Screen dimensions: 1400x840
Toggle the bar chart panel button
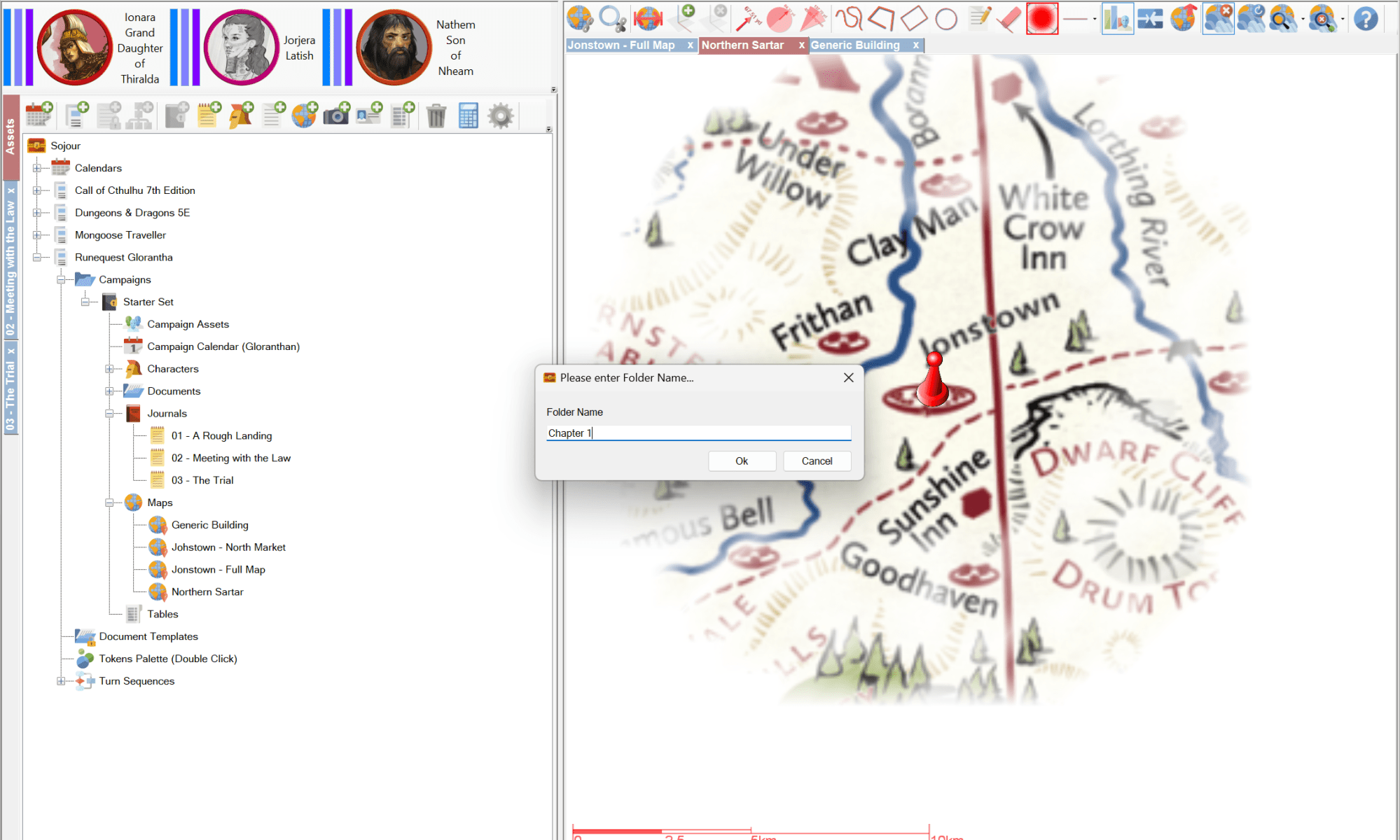(1117, 19)
